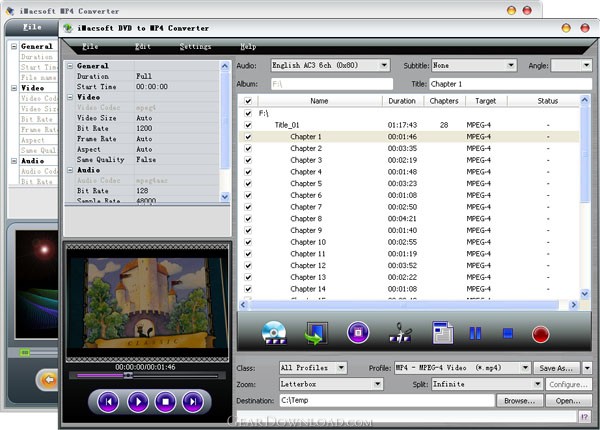Click the preview video thumbnail

click(x=147, y=303)
